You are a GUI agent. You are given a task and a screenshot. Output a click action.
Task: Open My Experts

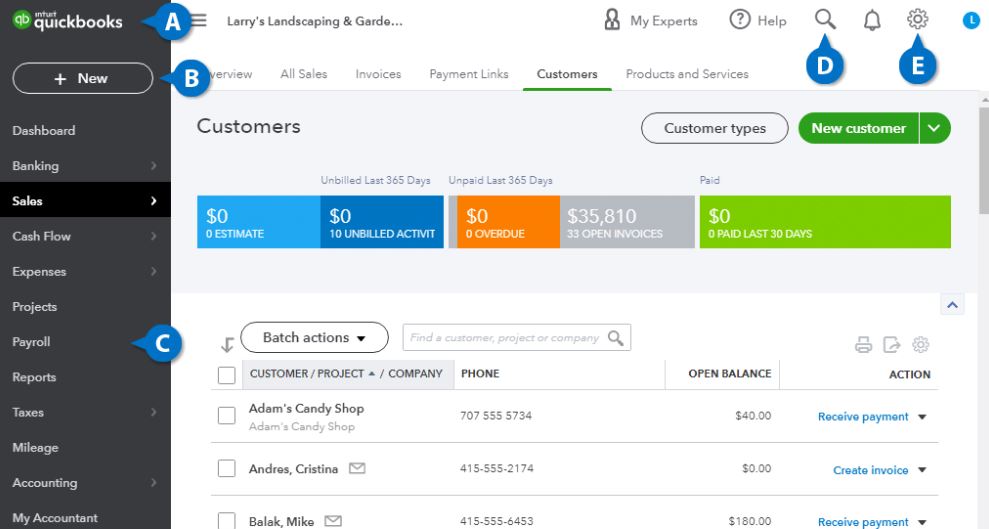651,20
